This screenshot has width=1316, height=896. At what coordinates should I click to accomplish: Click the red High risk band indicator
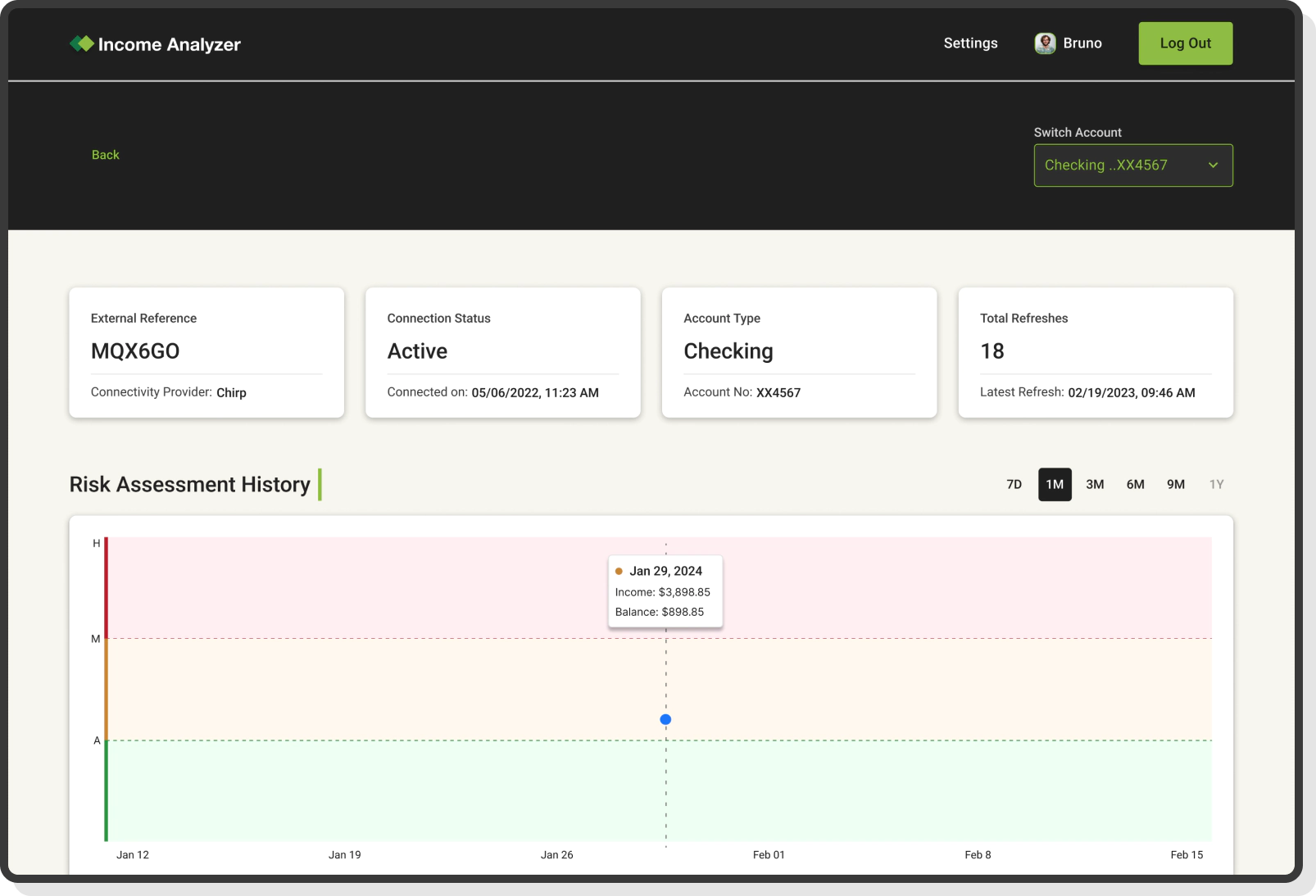point(106,586)
